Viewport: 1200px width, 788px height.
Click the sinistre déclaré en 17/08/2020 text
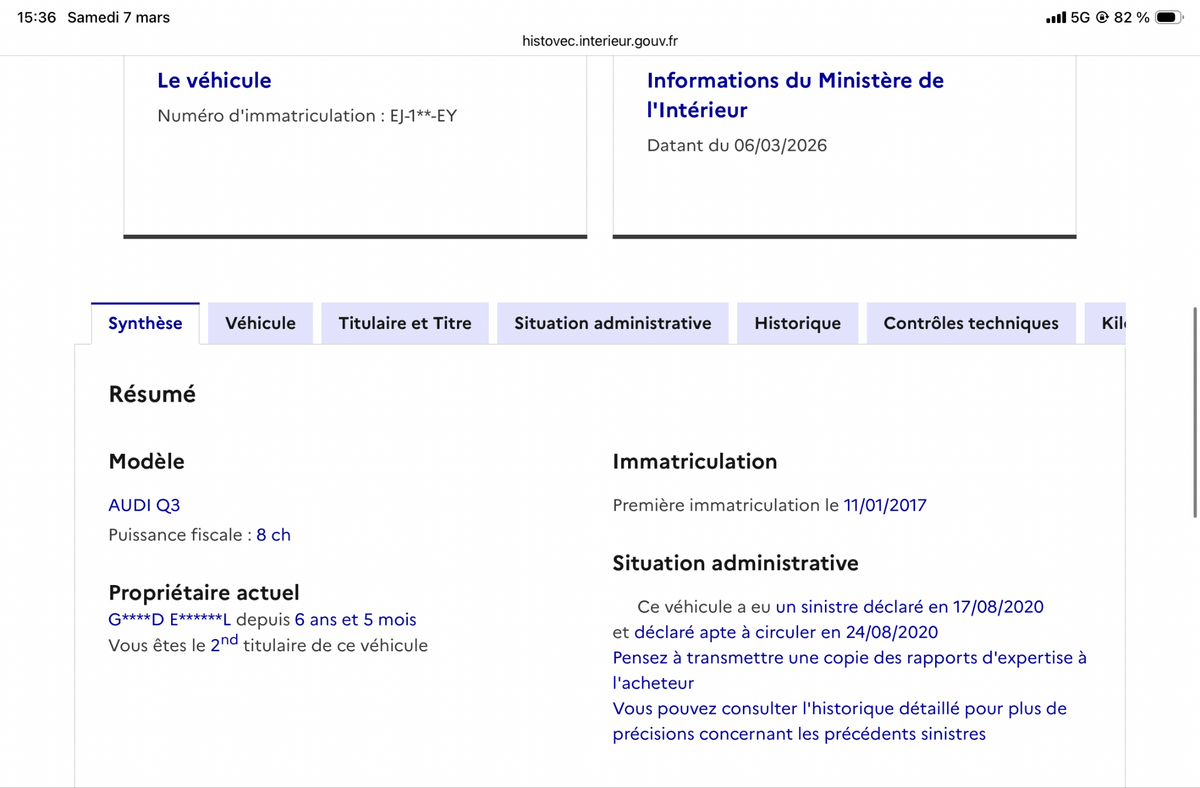910,606
